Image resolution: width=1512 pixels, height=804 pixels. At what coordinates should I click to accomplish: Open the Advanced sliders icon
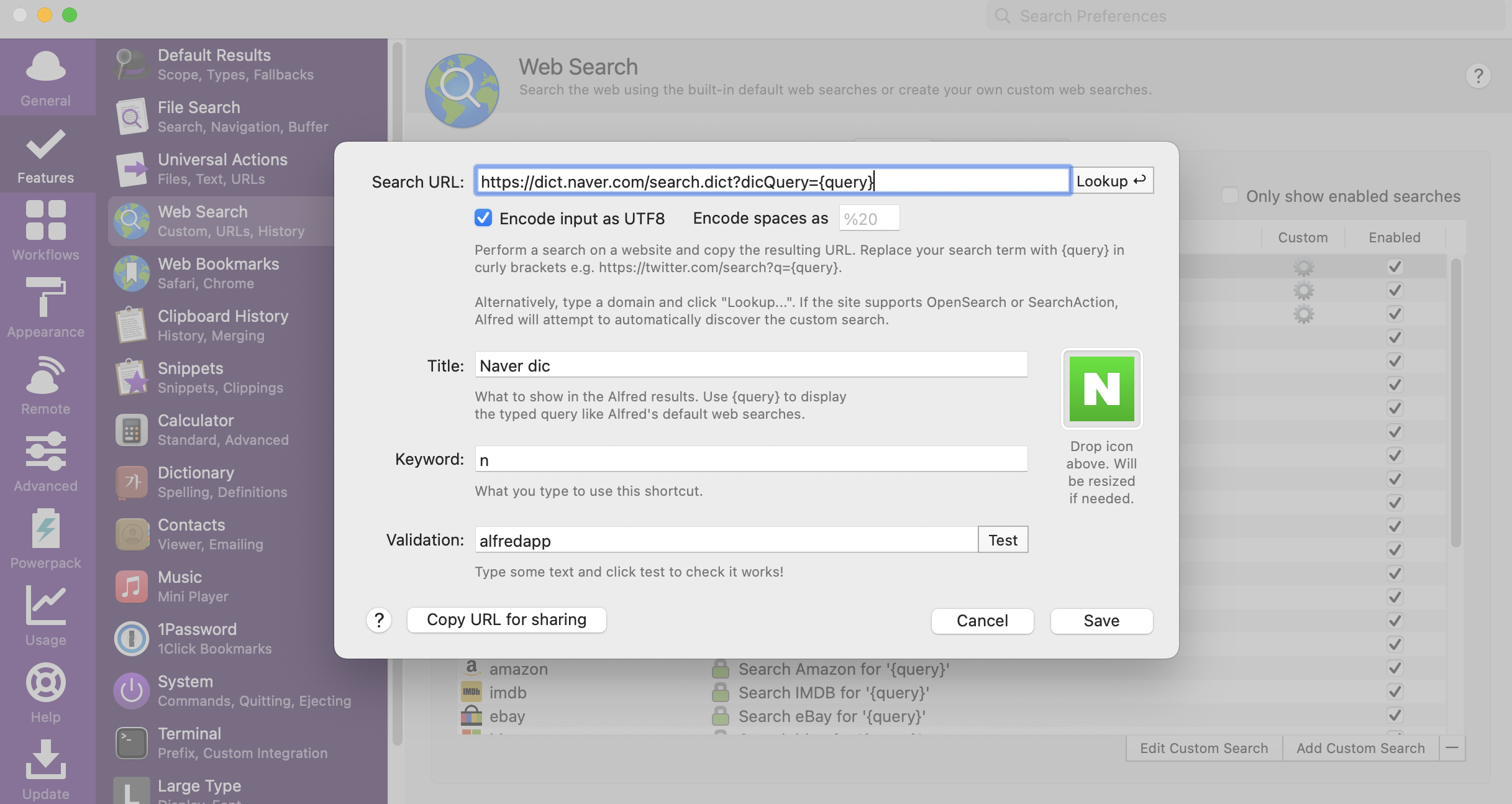(x=45, y=452)
